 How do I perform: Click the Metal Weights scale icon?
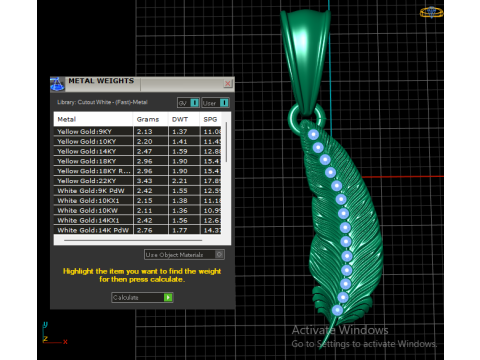57,84
